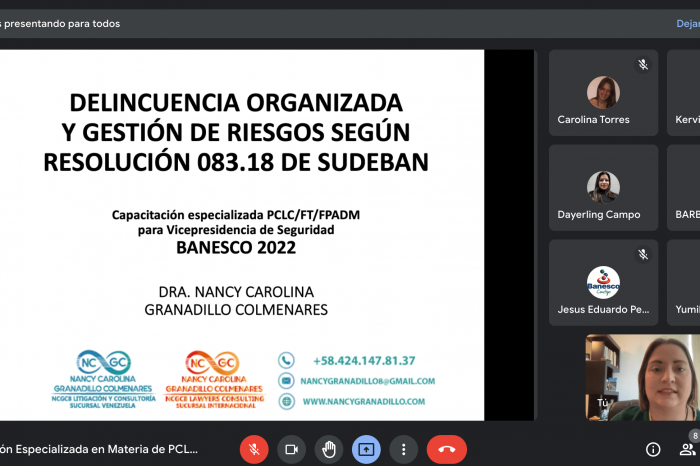Image resolution: width=700 pixels, height=466 pixels.
Task: Click the globe website icon on the slide
Action: tap(286, 401)
